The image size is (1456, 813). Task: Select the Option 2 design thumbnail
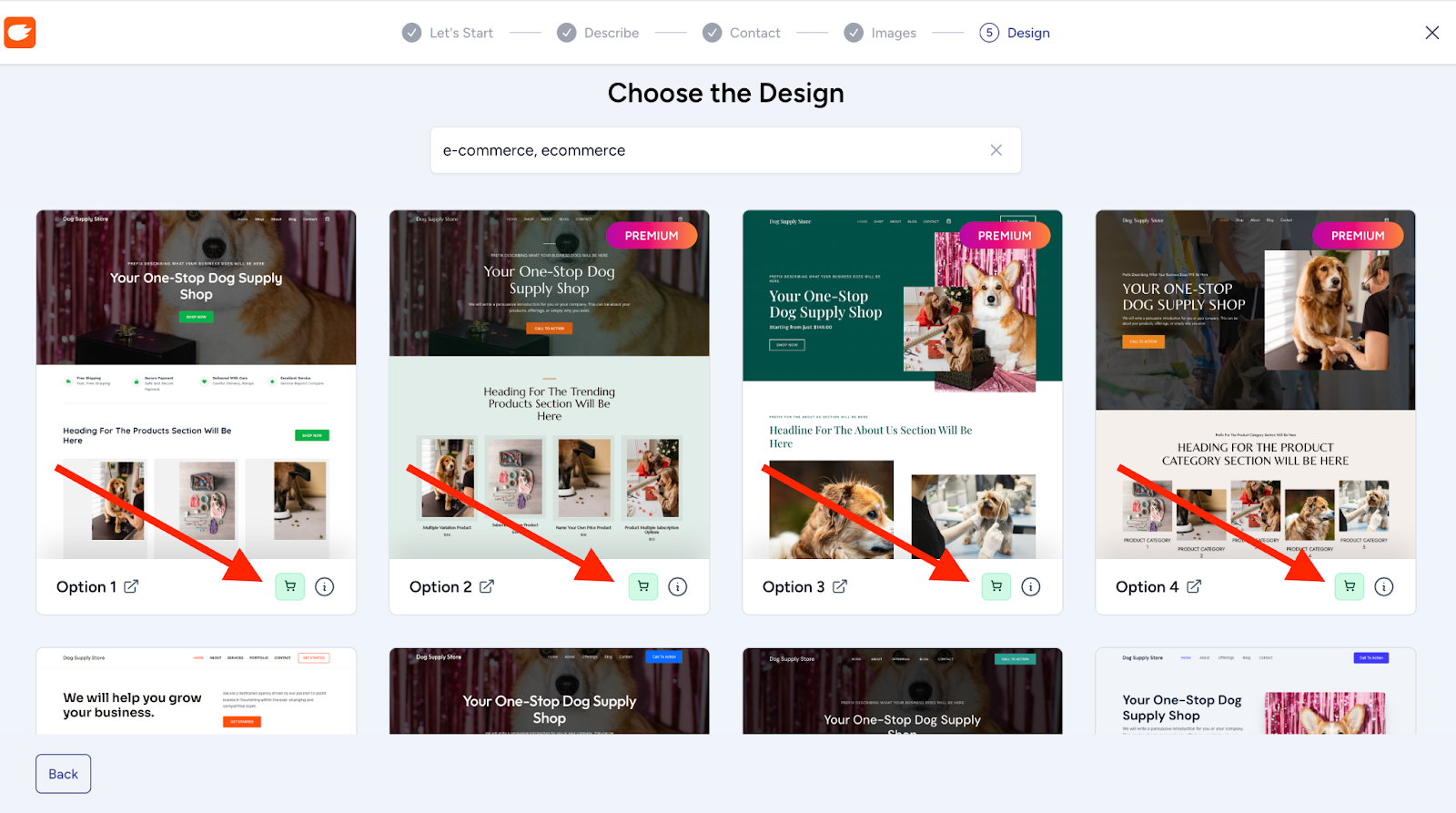coord(550,384)
